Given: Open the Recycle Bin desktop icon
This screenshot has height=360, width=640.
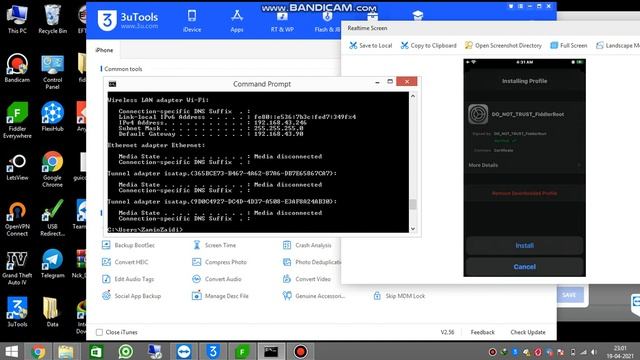Looking at the screenshot, I should click(52, 19).
